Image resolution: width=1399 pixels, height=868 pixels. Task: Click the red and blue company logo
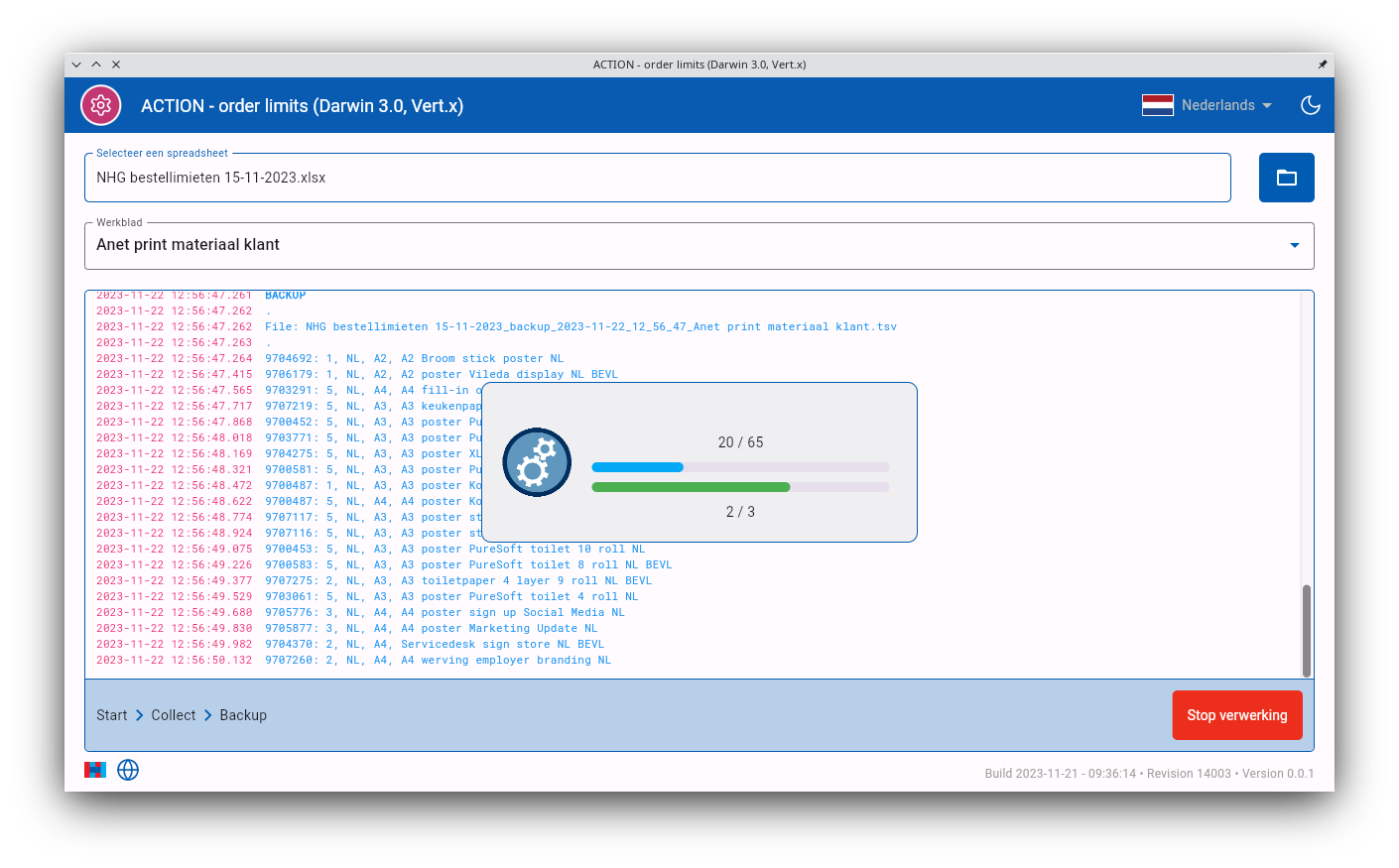click(x=95, y=770)
